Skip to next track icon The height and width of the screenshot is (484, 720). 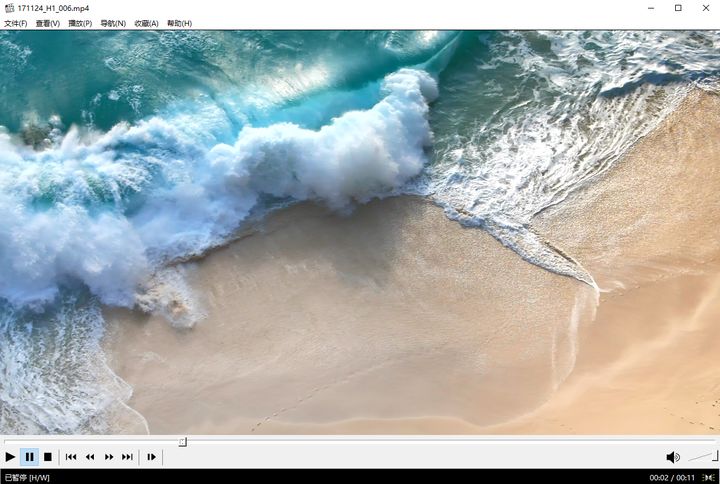point(127,457)
